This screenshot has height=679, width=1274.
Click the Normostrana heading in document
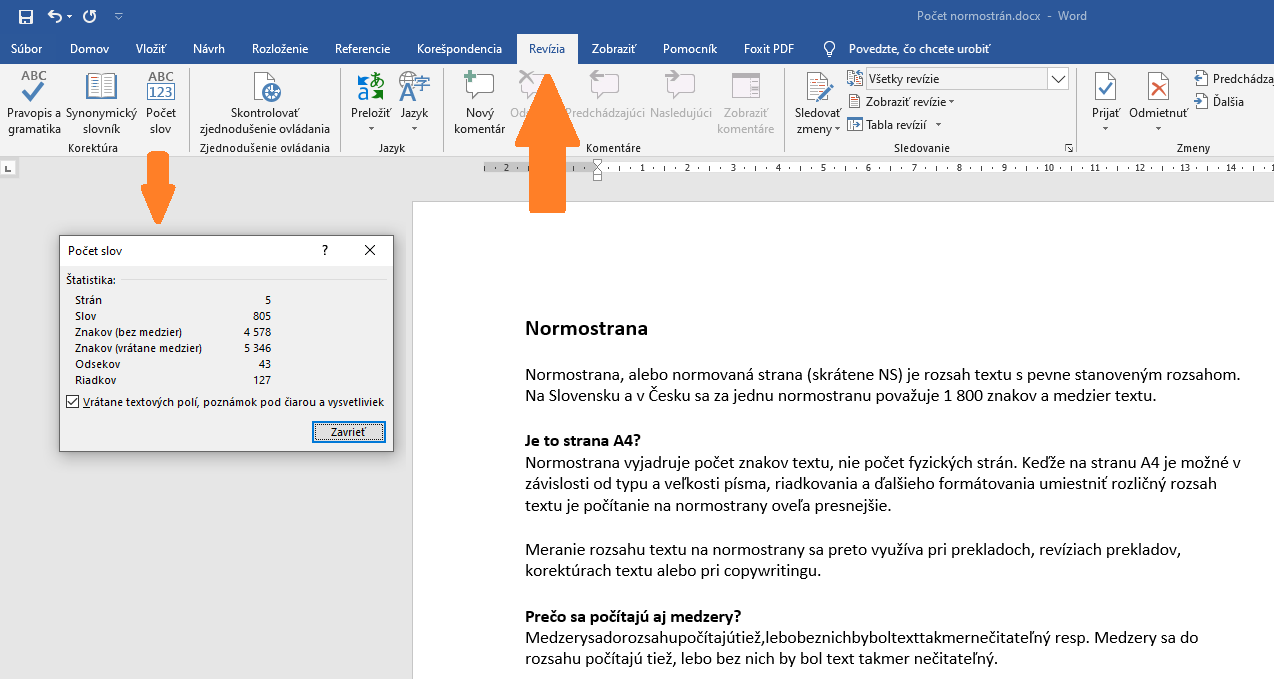point(586,328)
